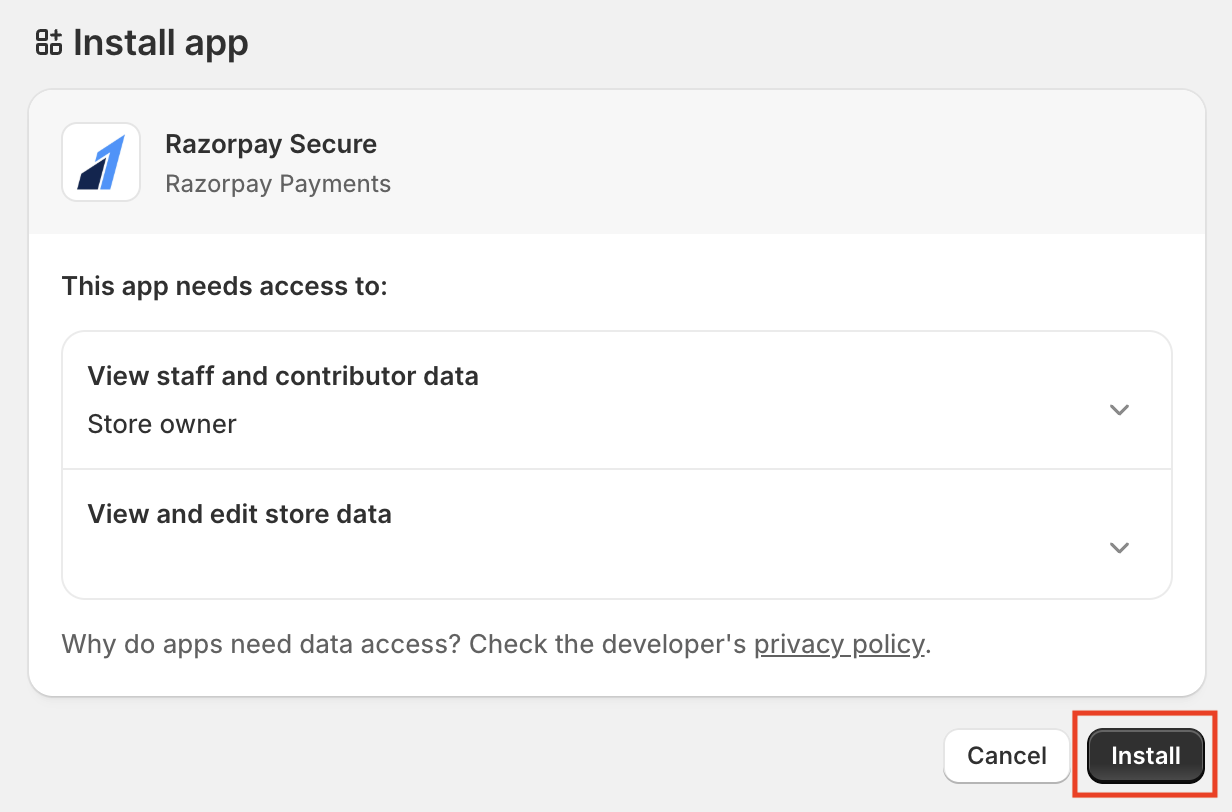Click the "View and edit store data" title
Image resolution: width=1232 pixels, height=812 pixels.
pyautogui.click(x=240, y=514)
